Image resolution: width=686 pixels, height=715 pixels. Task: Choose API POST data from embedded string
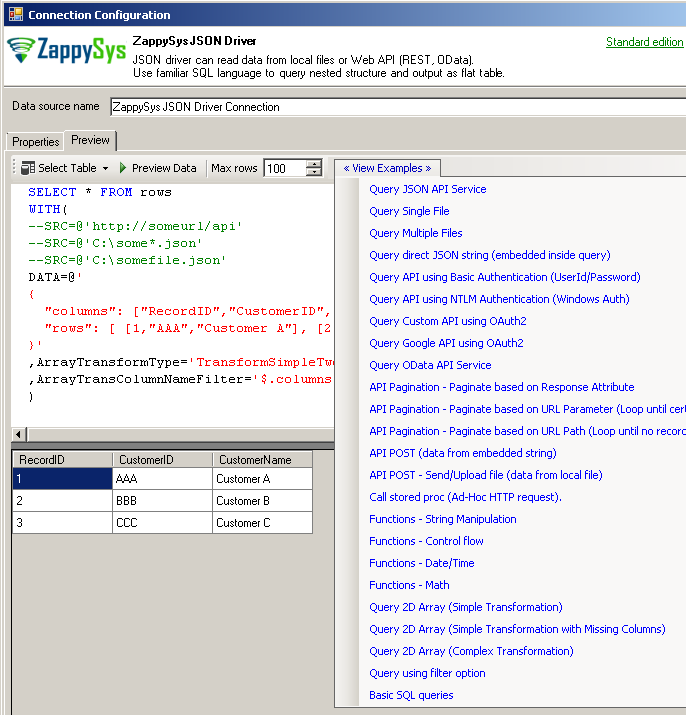[x=463, y=453]
